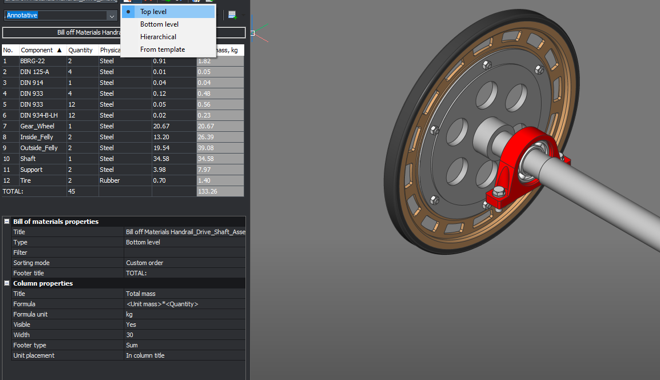Click the Width value field
This screenshot has height=380, width=660.
pos(184,335)
